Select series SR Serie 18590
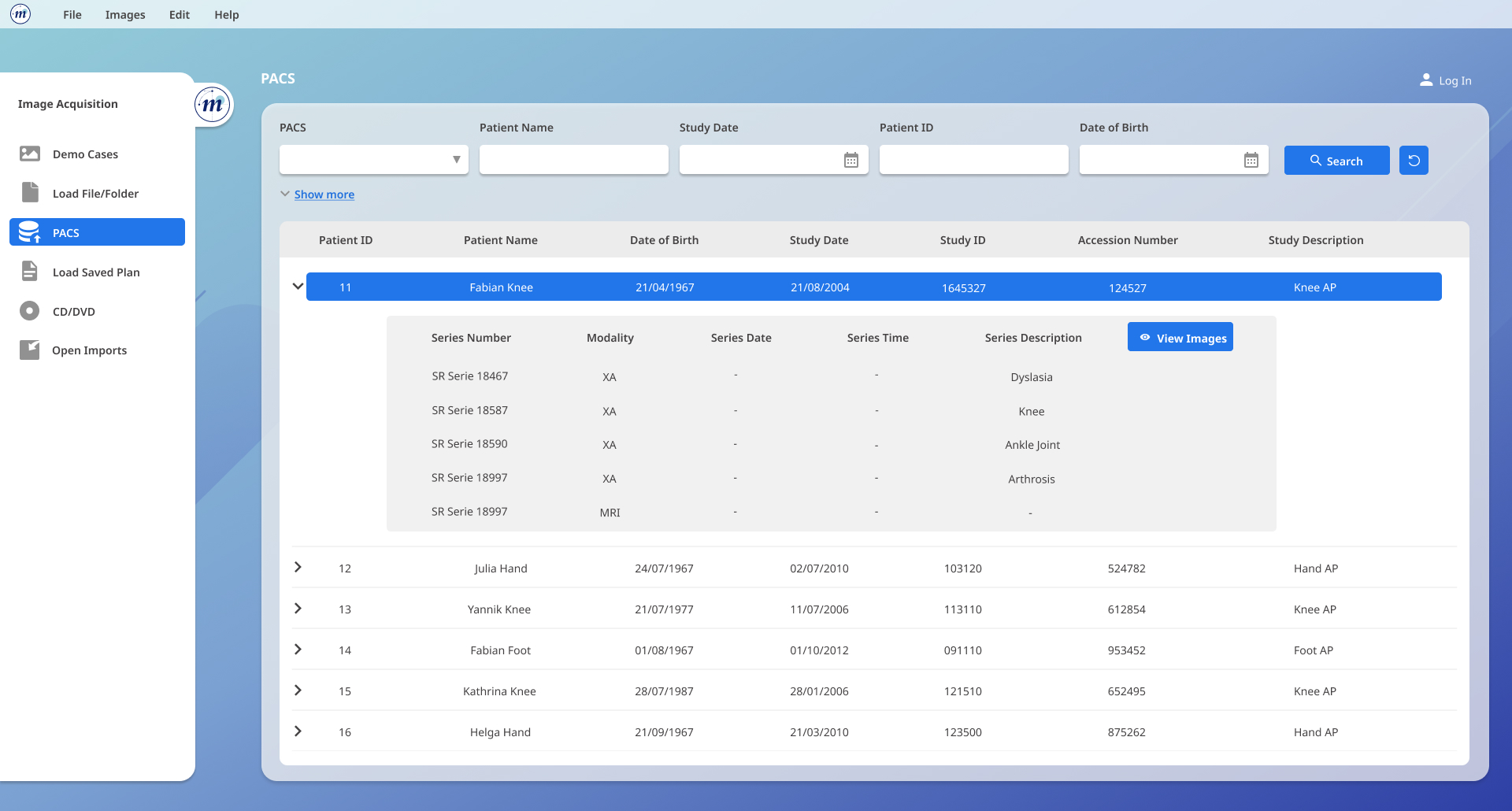Viewport: 1512px width, 811px height. [469, 444]
